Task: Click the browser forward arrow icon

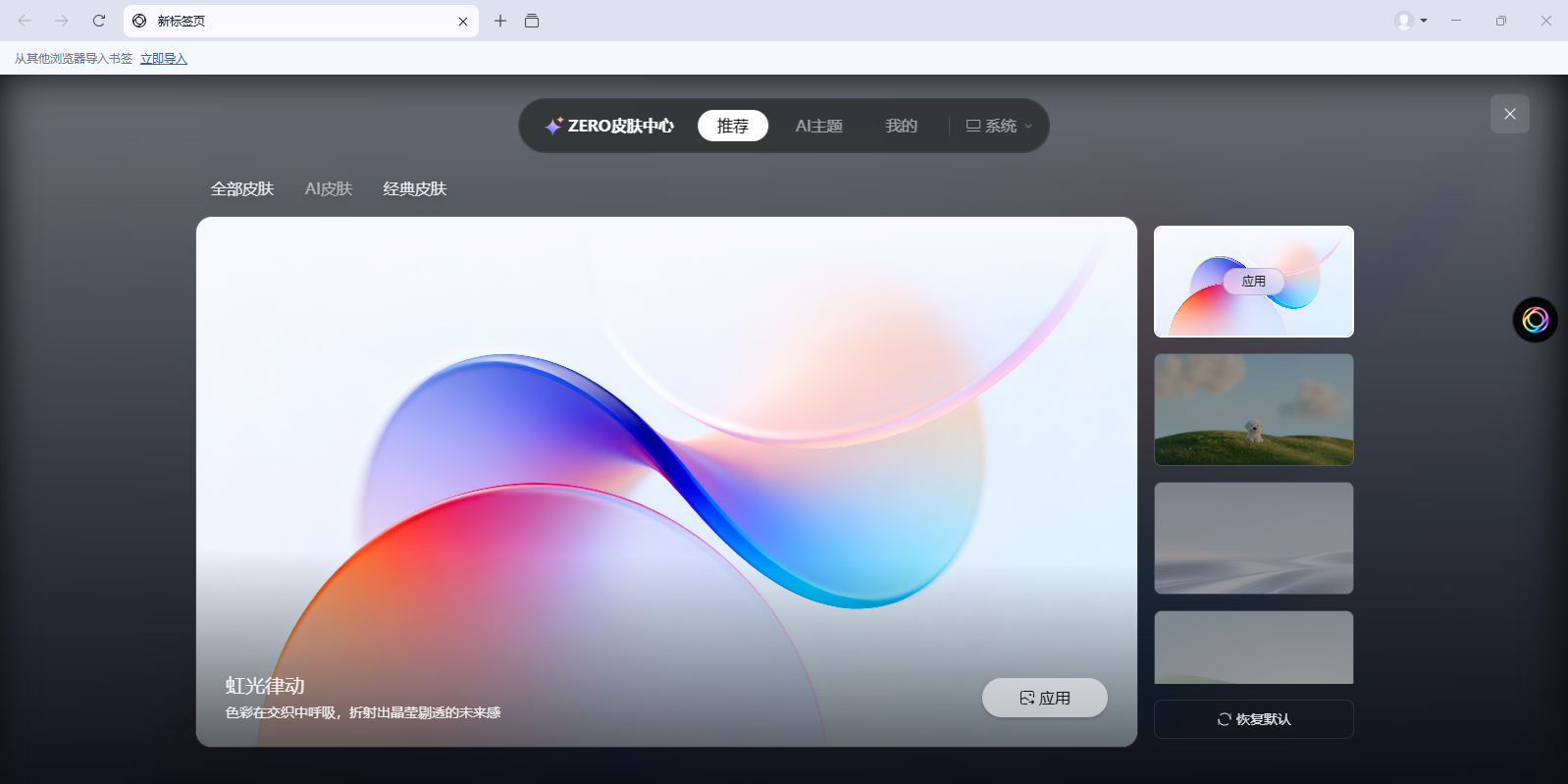Action: click(x=62, y=21)
